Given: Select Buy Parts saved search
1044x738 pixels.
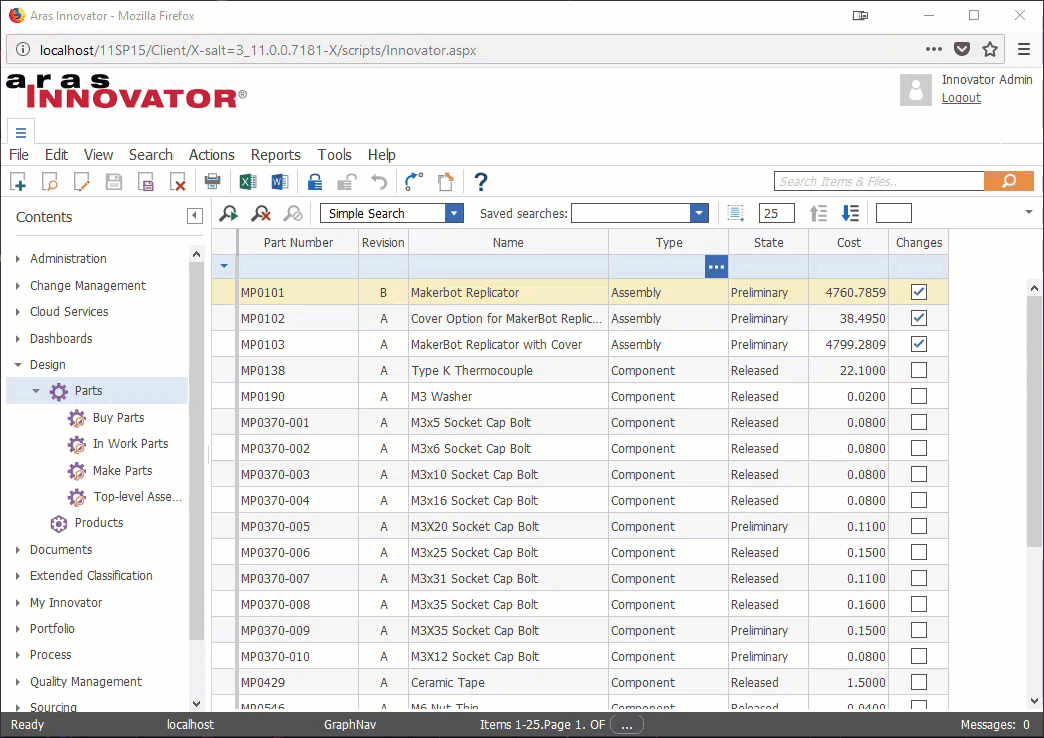Looking at the screenshot, I should tap(119, 418).
